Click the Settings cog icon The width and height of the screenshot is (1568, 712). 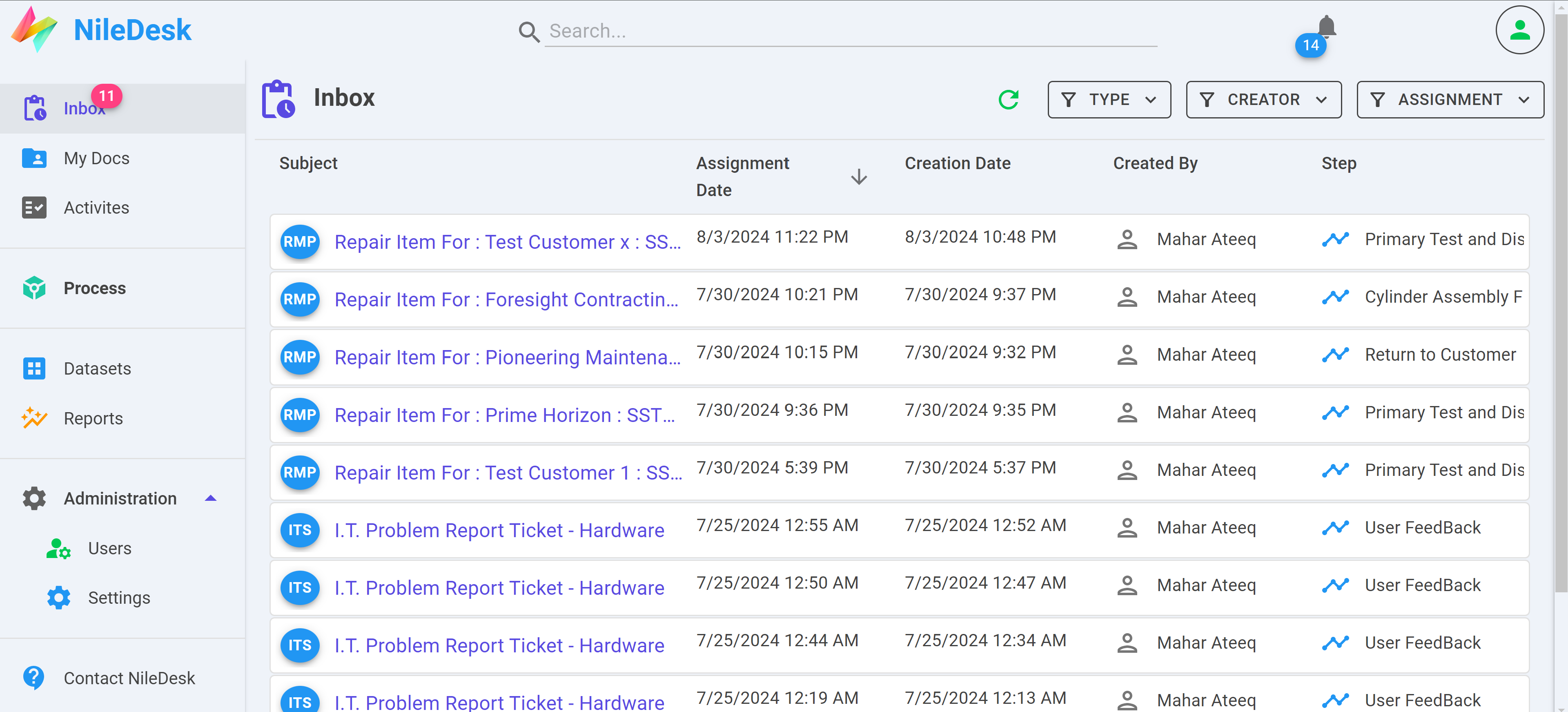58,598
